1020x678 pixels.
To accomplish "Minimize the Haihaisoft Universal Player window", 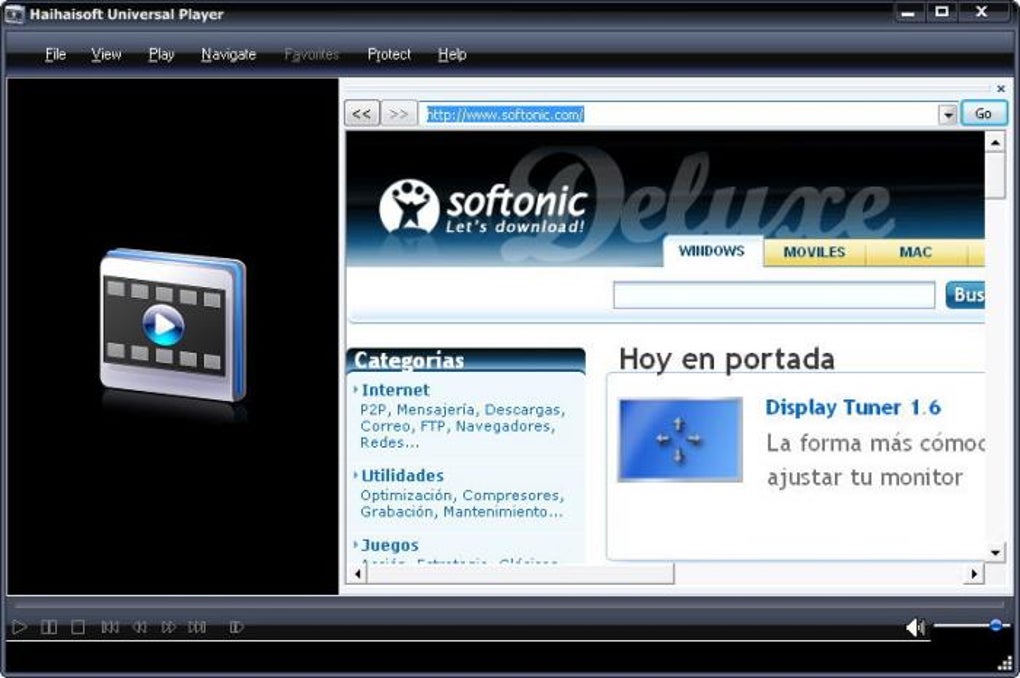I will point(908,12).
